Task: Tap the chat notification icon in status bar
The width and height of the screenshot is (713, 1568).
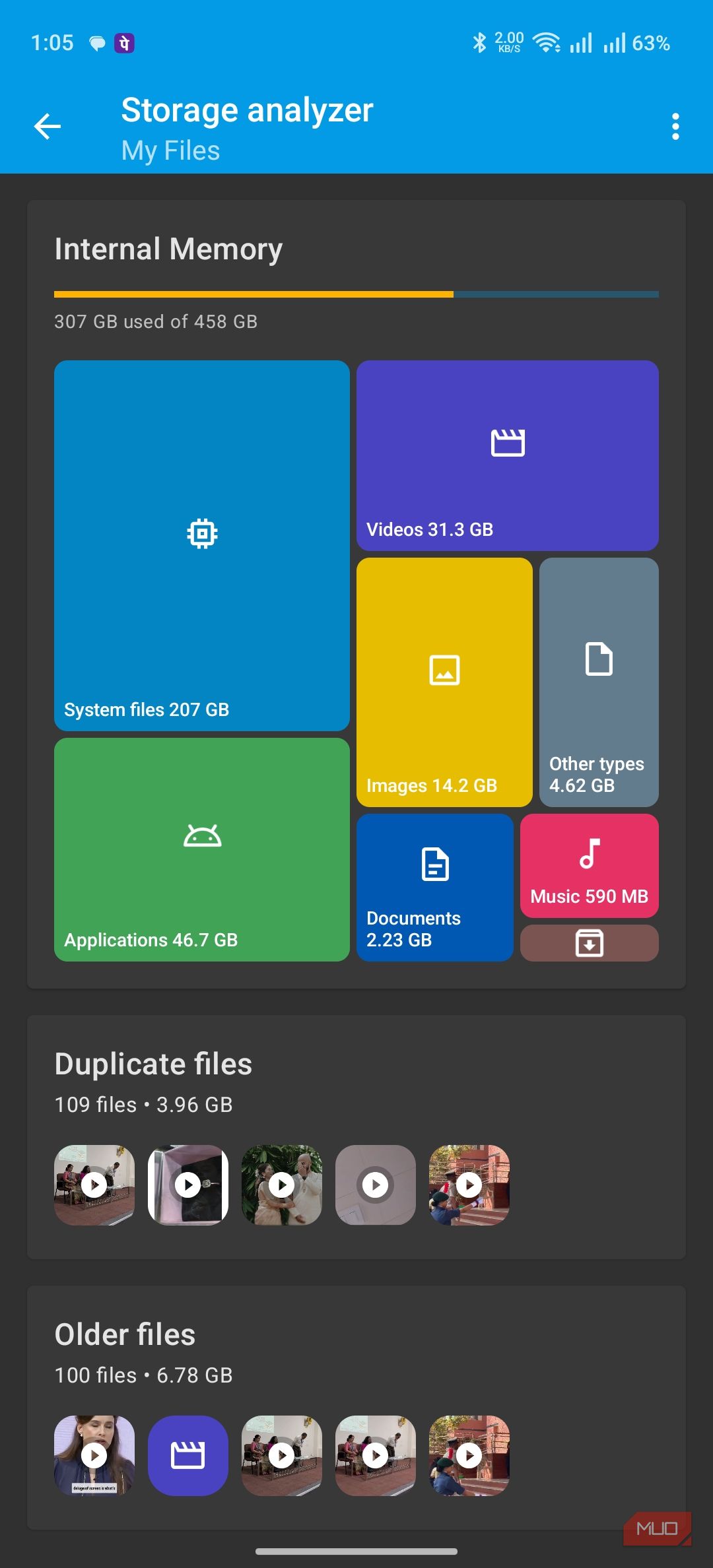Action: [x=97, y=44]
